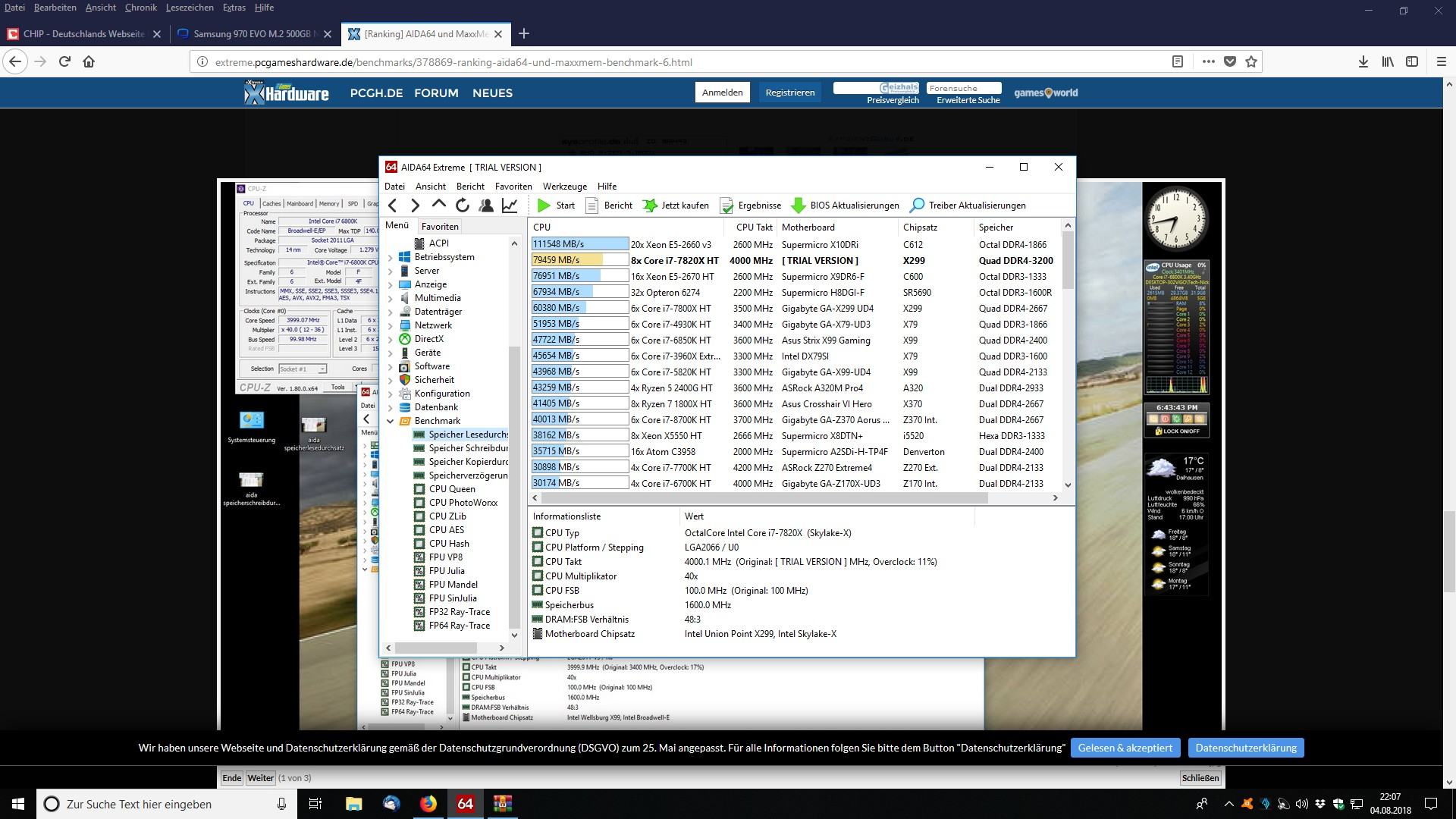
Task: Open the Bericht toolbar item
Action: click(609, 206)
